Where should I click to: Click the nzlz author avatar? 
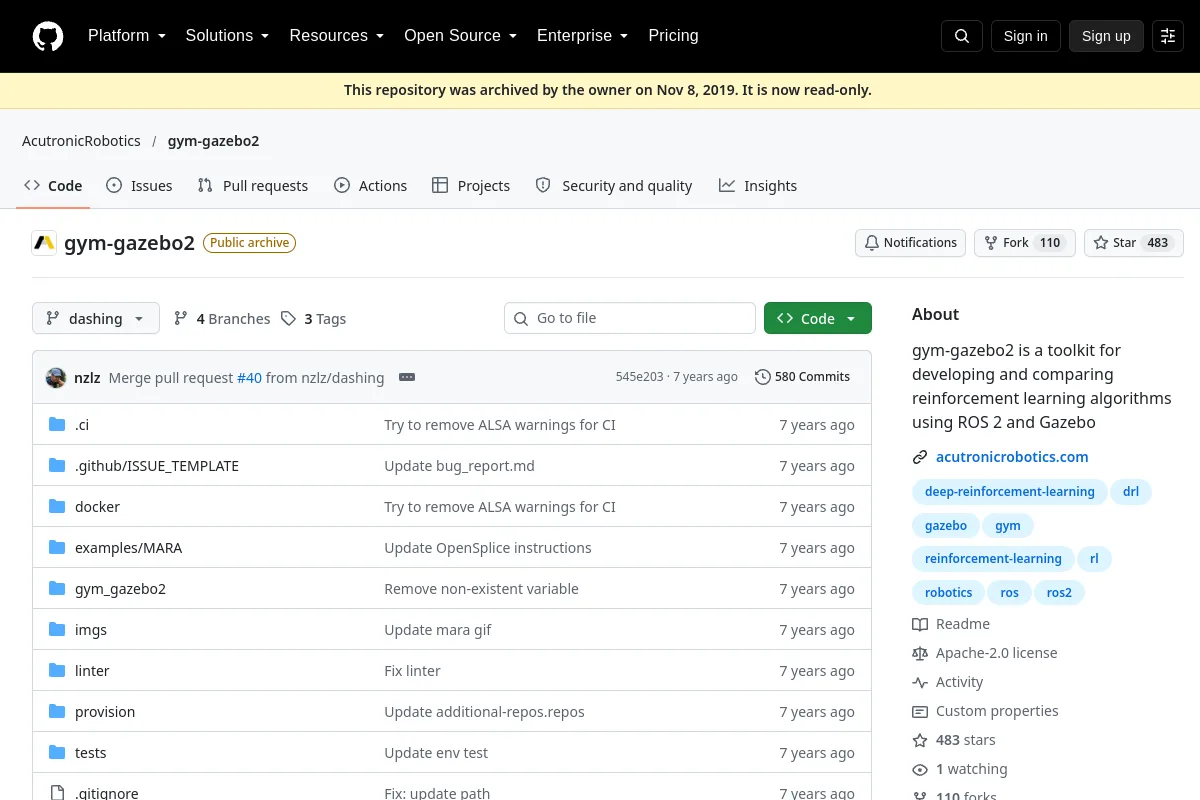pos(56,377)
